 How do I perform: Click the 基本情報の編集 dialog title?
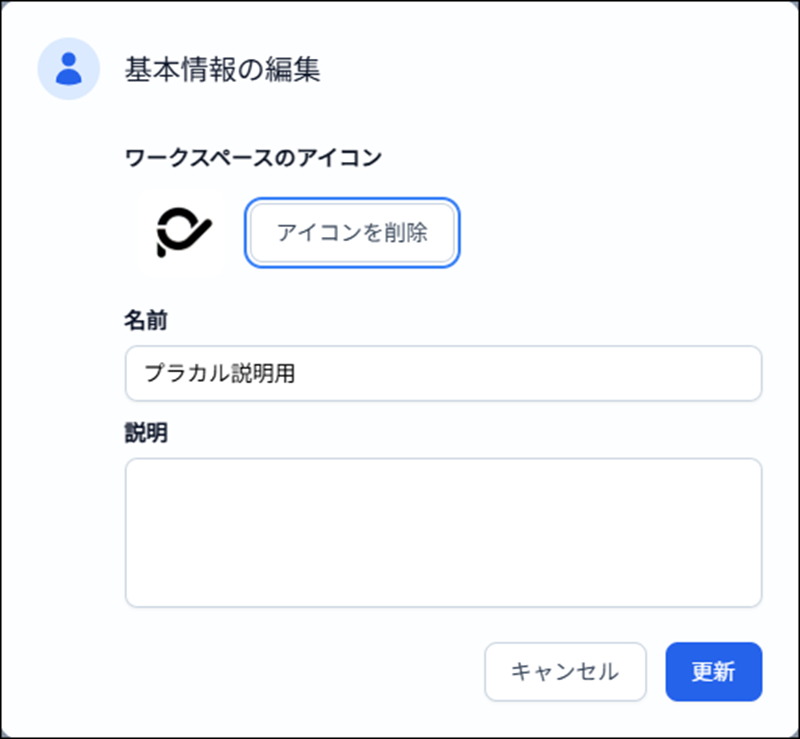click(x=222, y=70)
